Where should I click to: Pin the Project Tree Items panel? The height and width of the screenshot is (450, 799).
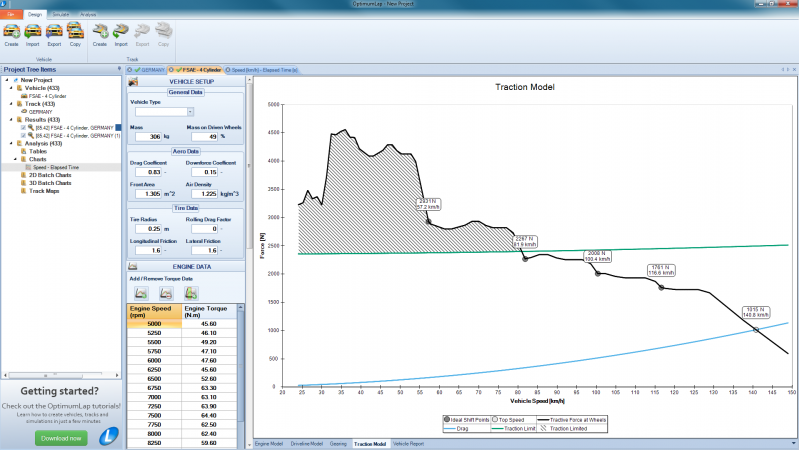point(119,69)
